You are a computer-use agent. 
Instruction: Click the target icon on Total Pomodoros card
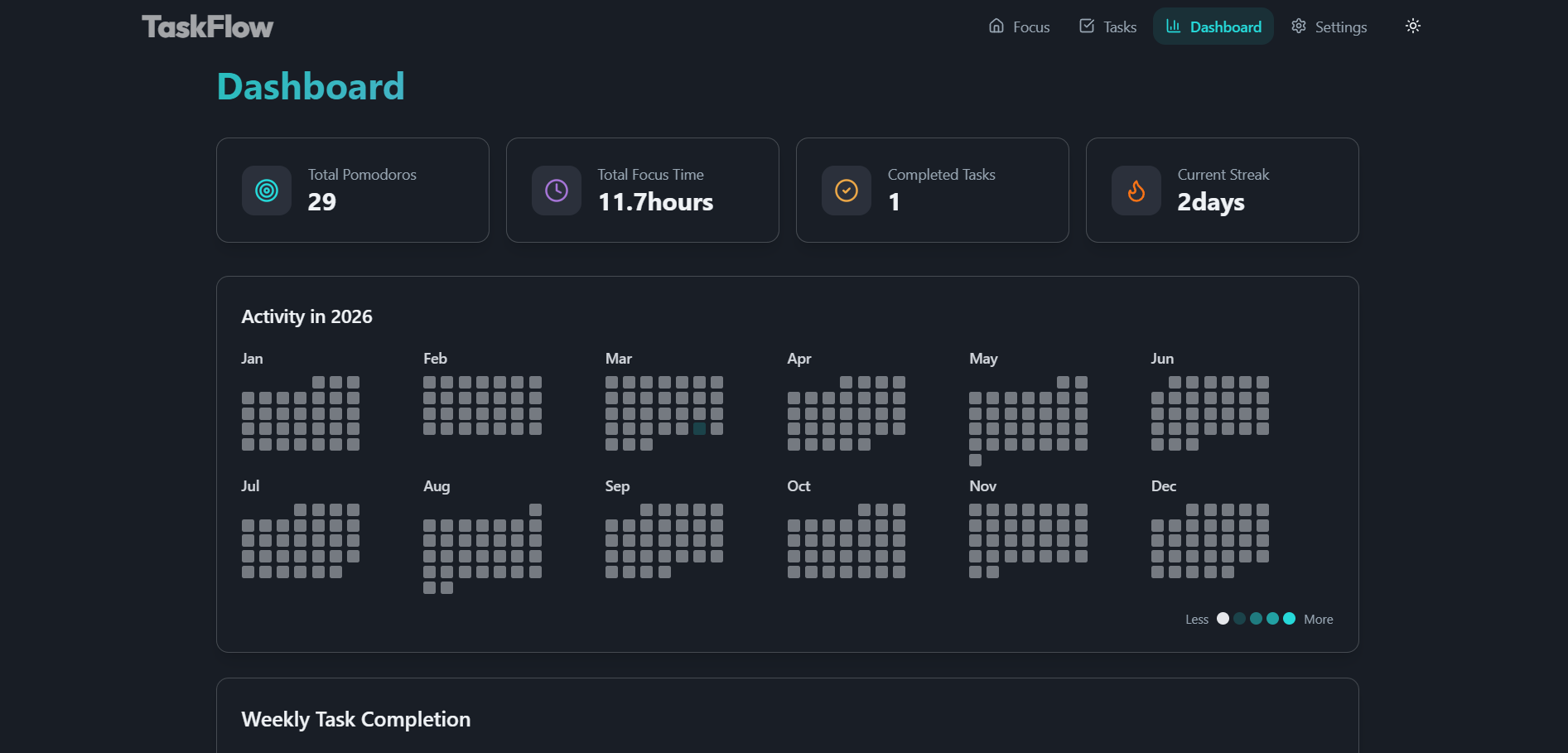tap(266, 190)
